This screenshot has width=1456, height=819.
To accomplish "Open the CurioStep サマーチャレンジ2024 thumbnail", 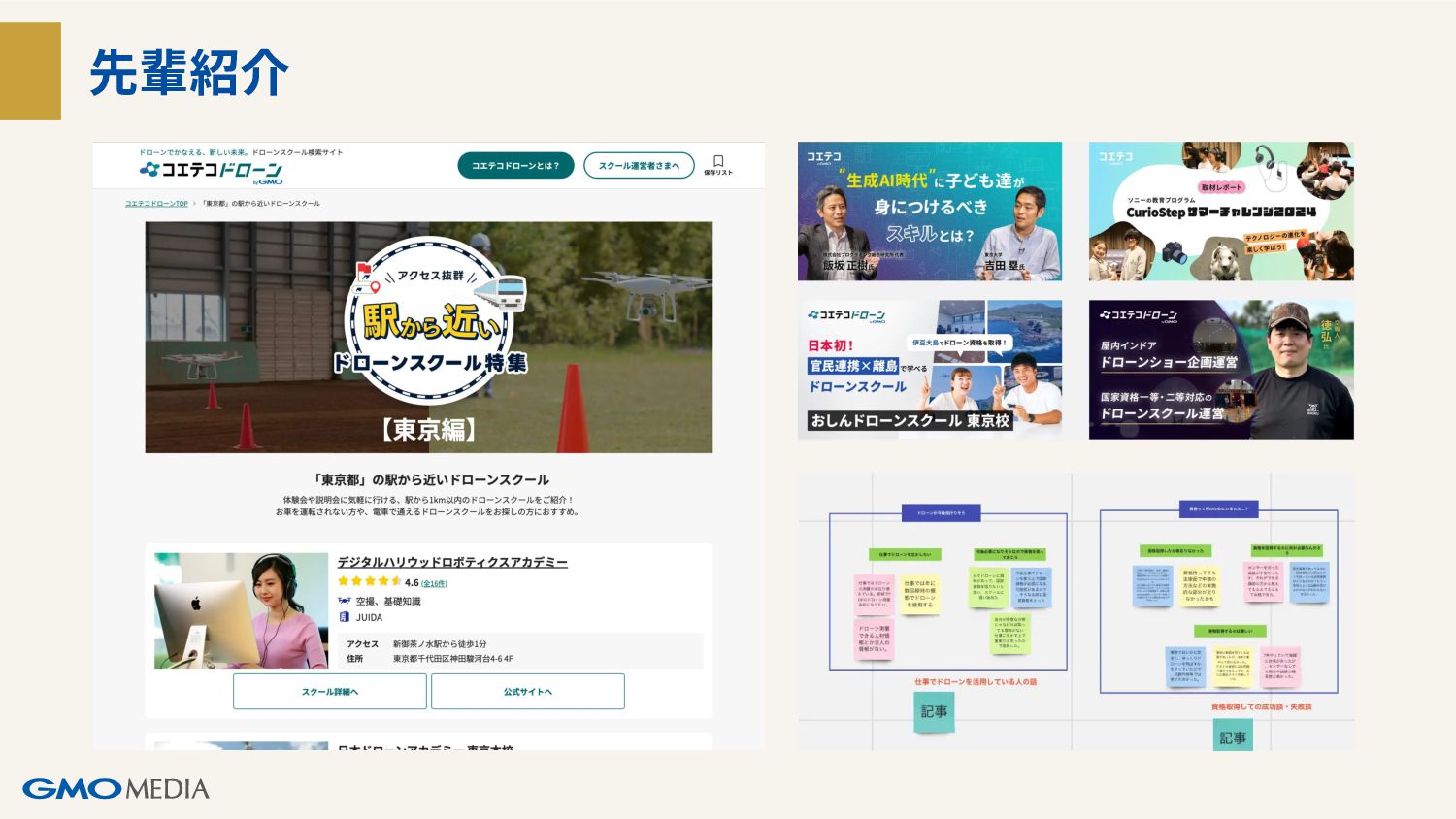I will [1221, 212].
